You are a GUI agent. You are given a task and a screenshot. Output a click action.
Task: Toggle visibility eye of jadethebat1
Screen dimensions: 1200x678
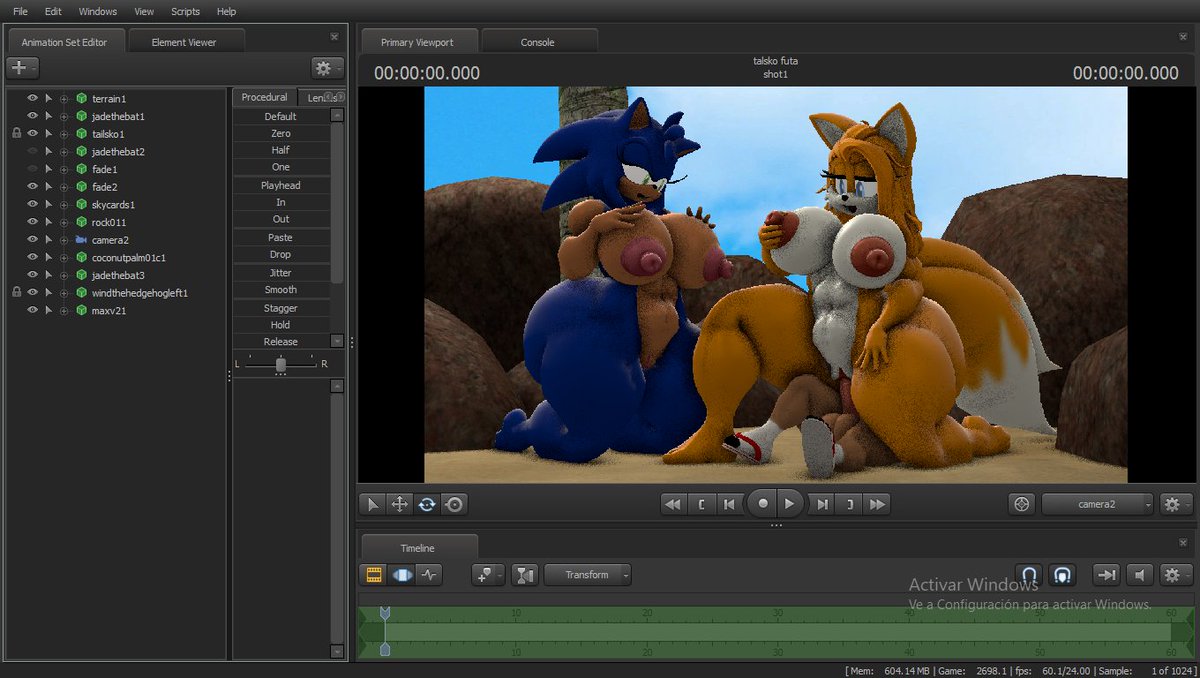click(x=32, y=116)
